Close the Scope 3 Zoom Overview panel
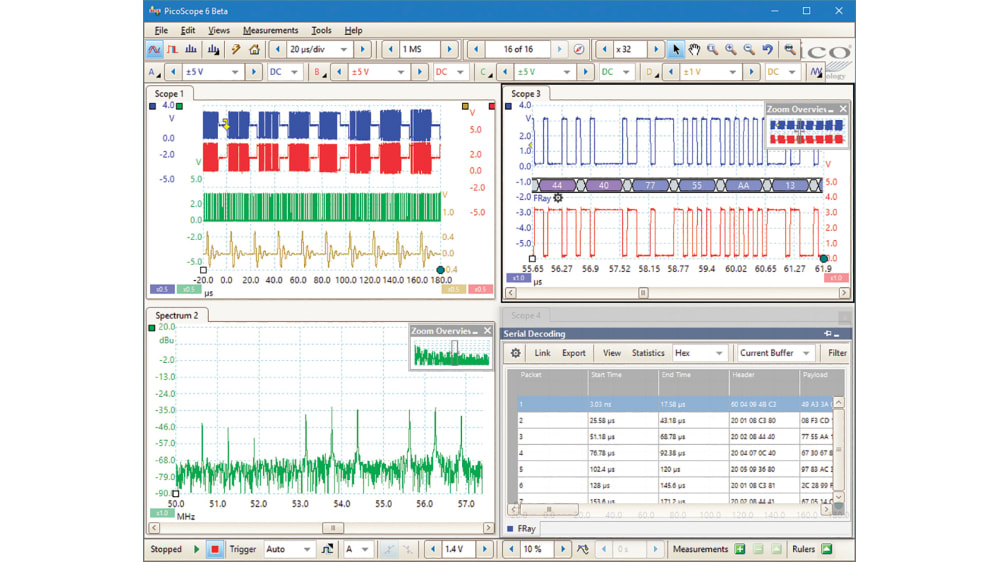Screen dimensions: 998x562 (x=843, y=109)
